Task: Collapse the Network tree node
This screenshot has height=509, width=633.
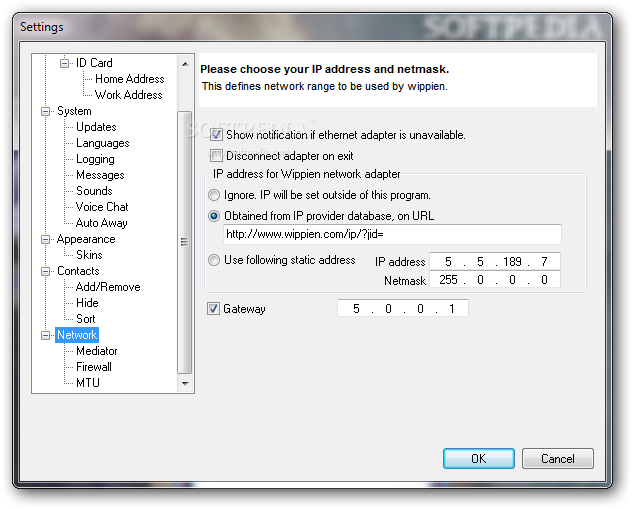Action: (46, 335)
